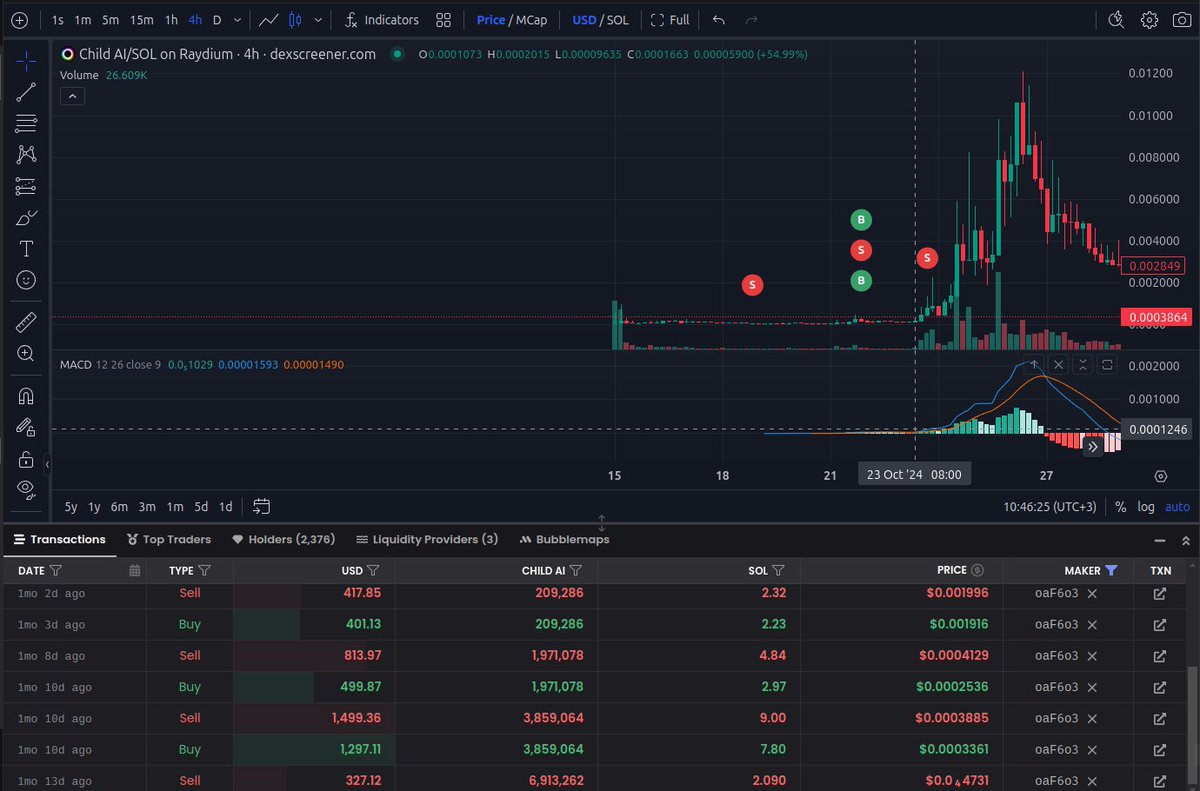Remove maker filter on $0.001996 row
The width and height of the screenshot is (1200, 791).
click(x=1092, y=593)
